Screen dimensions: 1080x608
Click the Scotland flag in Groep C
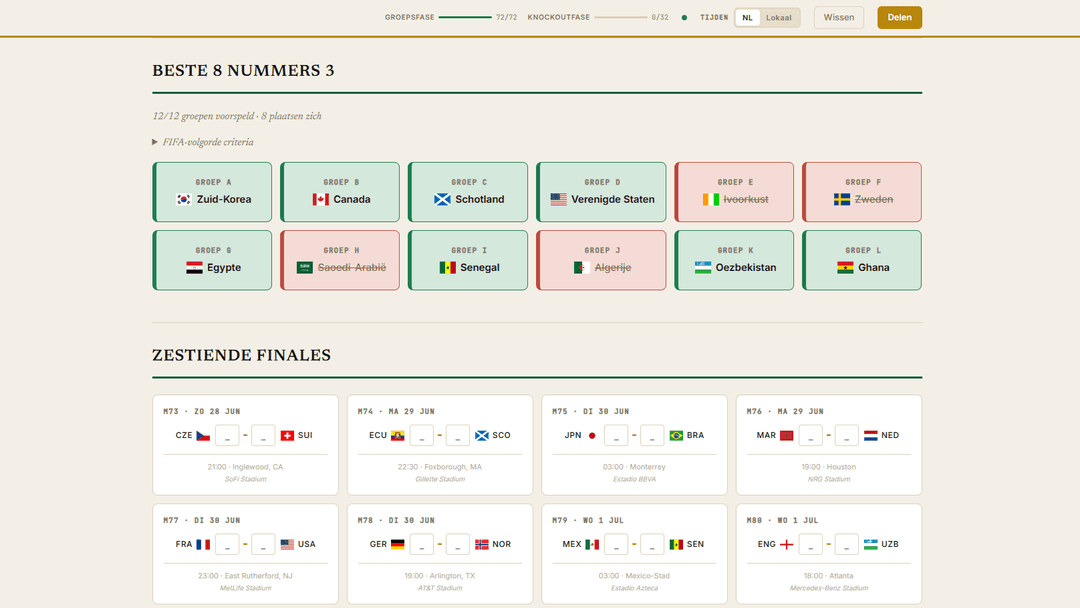[x=442, y=200]
